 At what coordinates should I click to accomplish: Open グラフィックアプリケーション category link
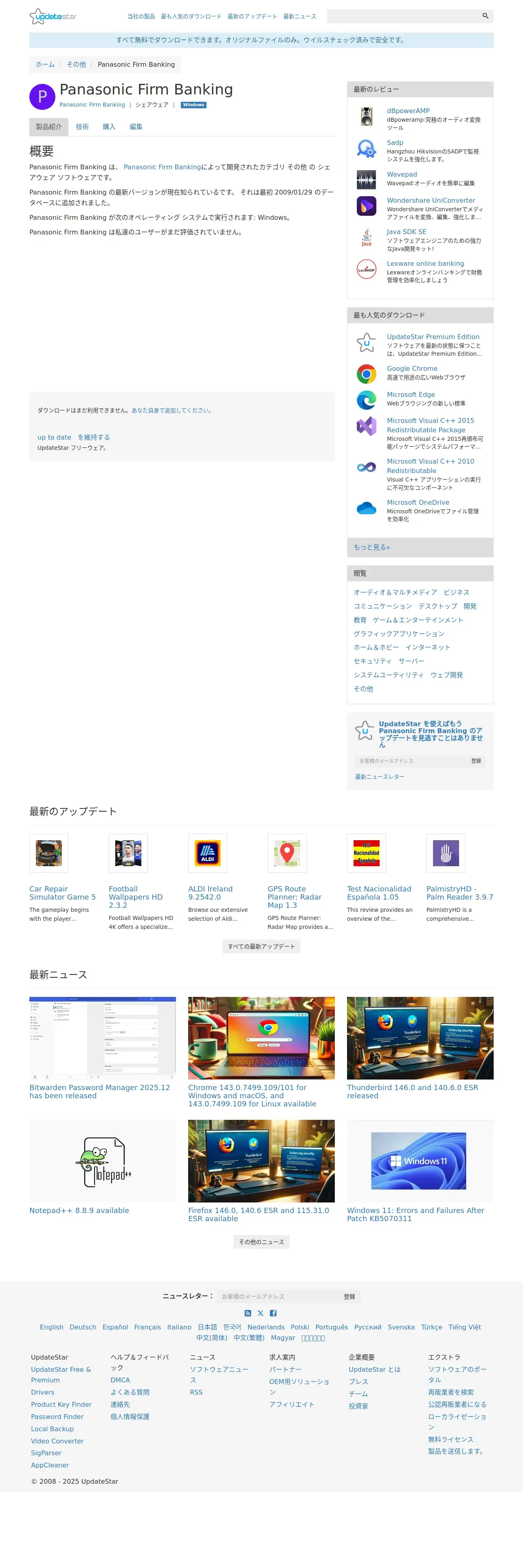click(399, 634)
